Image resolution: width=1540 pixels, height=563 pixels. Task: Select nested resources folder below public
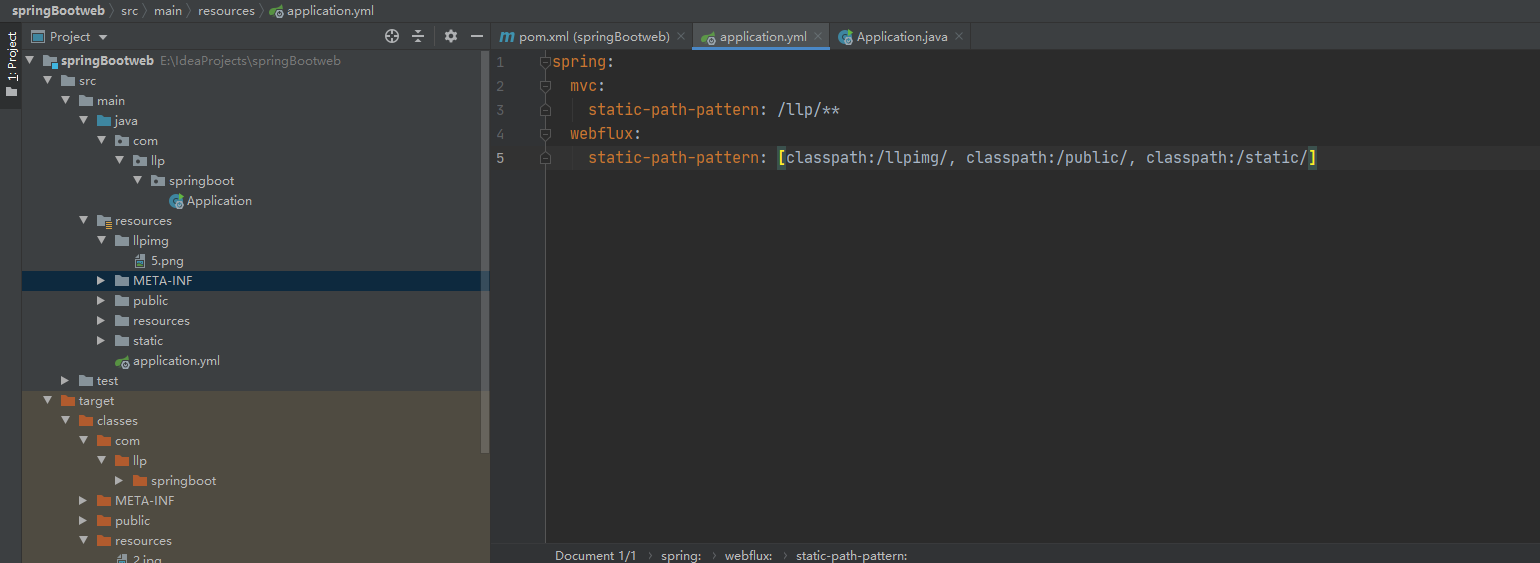[161, 321]
